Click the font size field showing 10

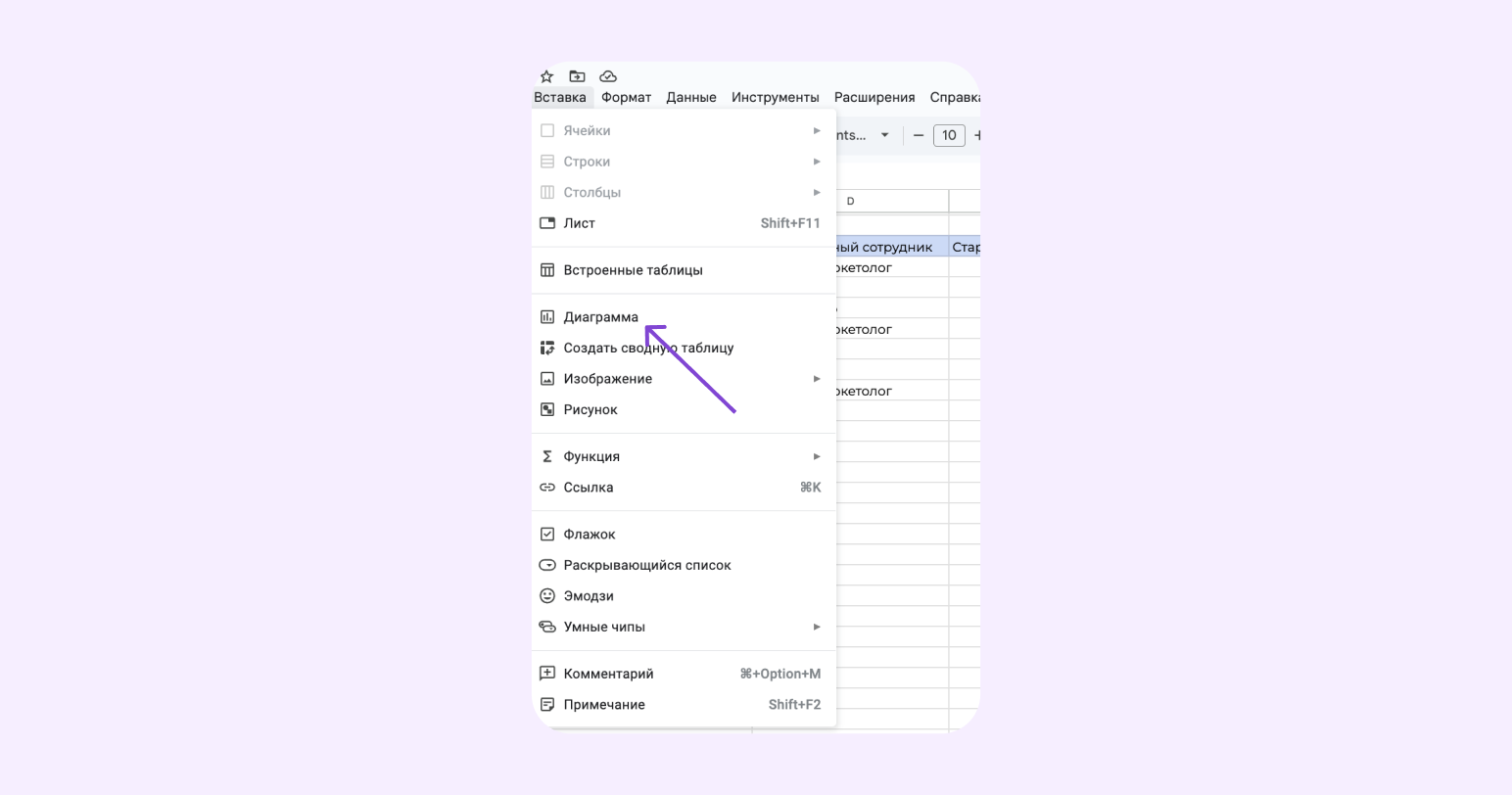tap(949, 135)
